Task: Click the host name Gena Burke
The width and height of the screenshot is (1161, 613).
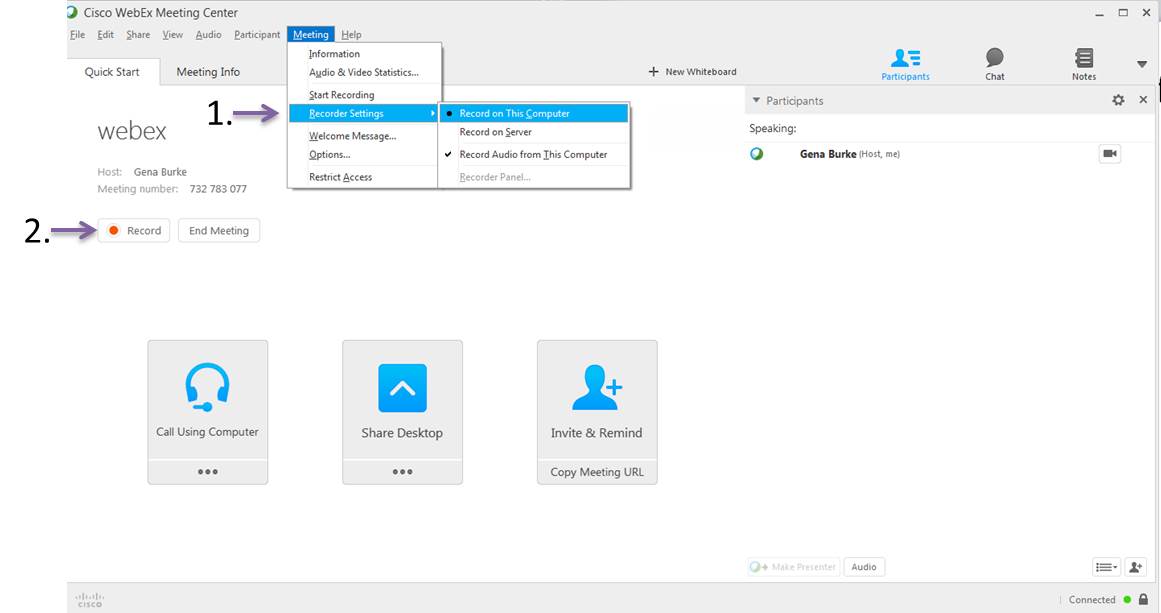Action: coord(161,172)
